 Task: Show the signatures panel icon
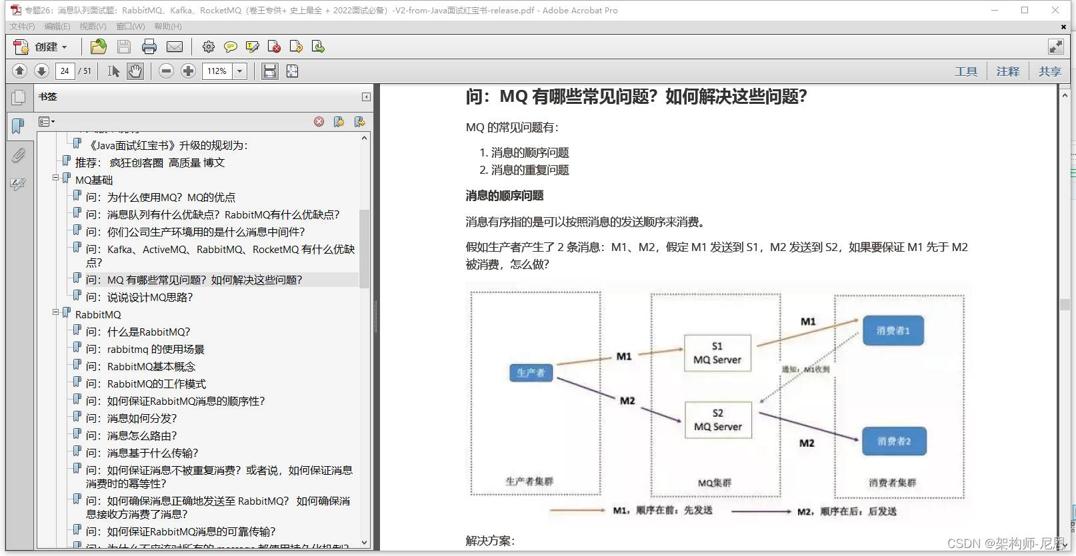coord(18,184)
